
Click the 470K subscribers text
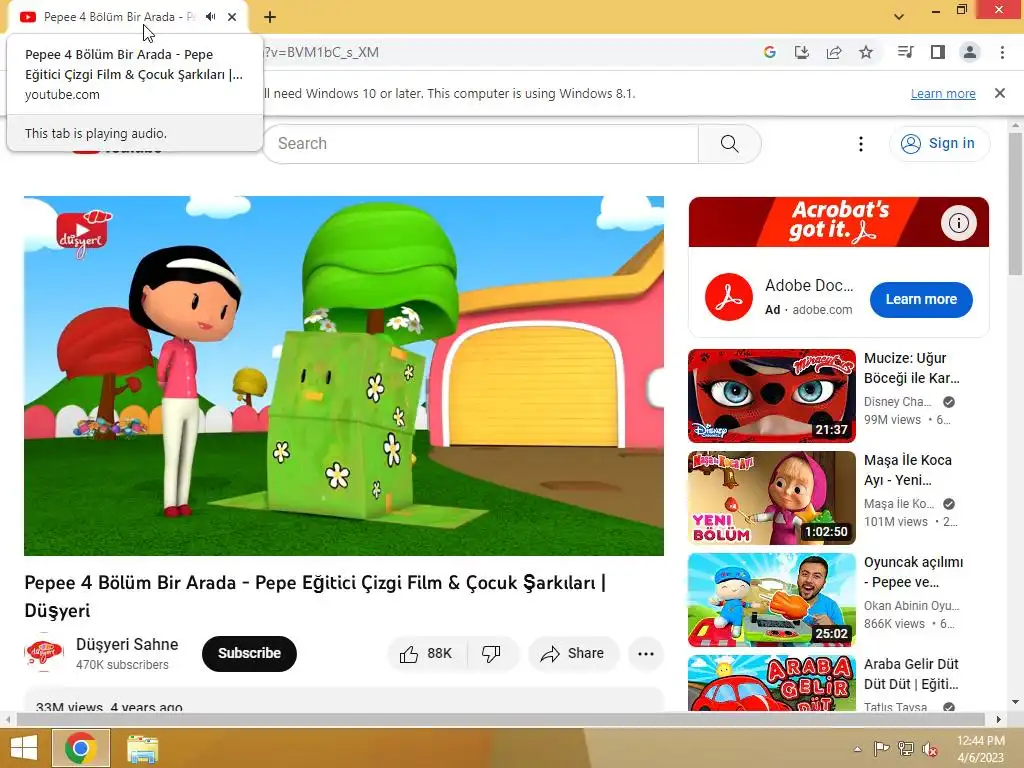click(122, 665)
